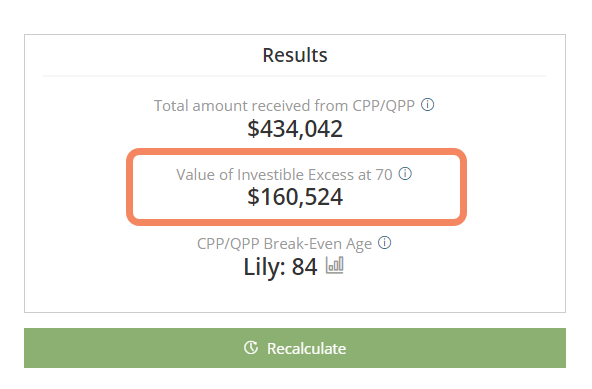592x389 pixels.
Task: View info icon beside CPP/QPP Break-Even Age
Action: (x=385, y=242)
